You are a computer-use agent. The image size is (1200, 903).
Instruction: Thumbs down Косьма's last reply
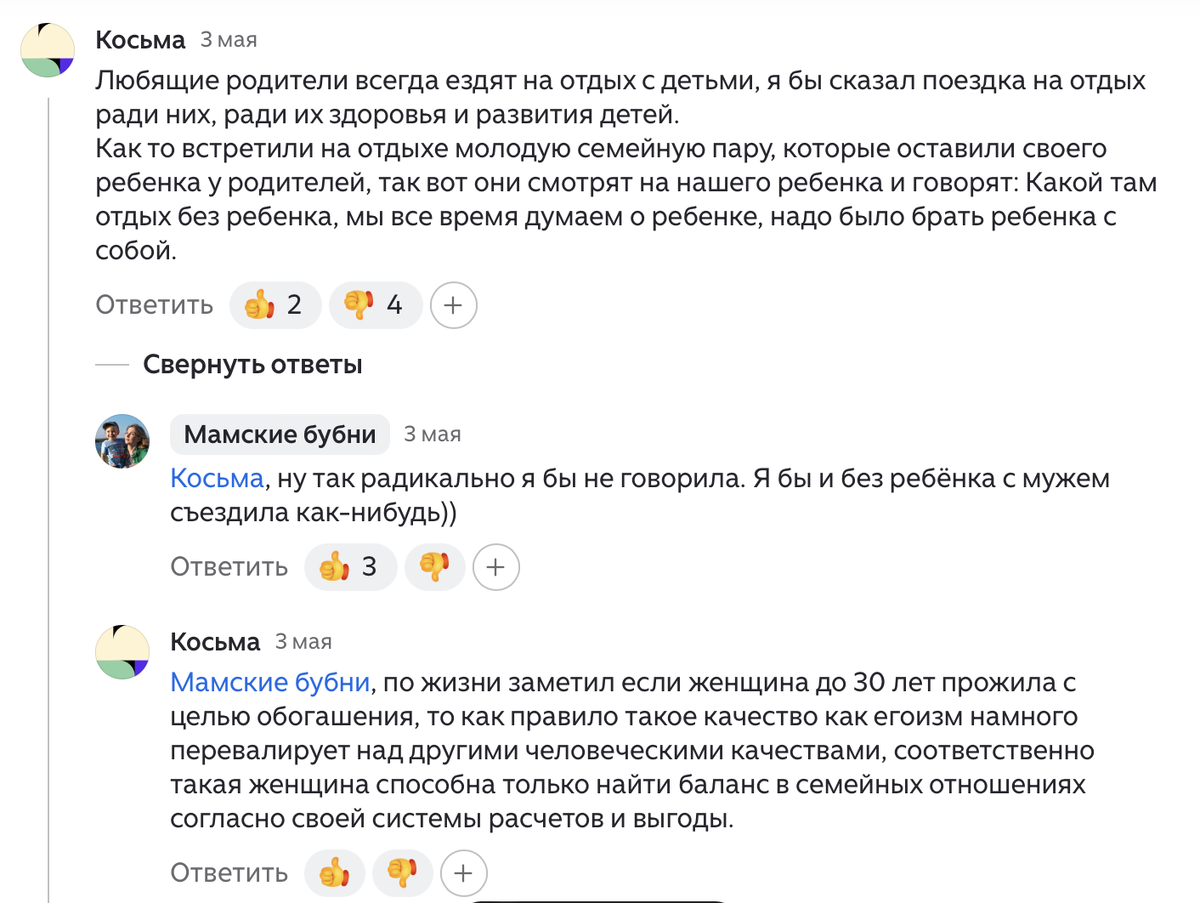tap(402, 873)
